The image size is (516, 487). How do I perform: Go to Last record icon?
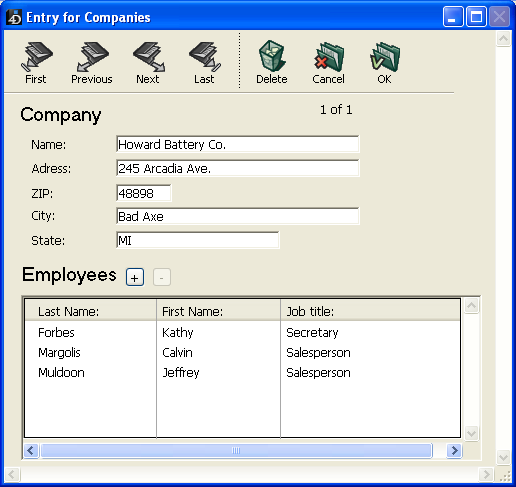pos(205,57)
